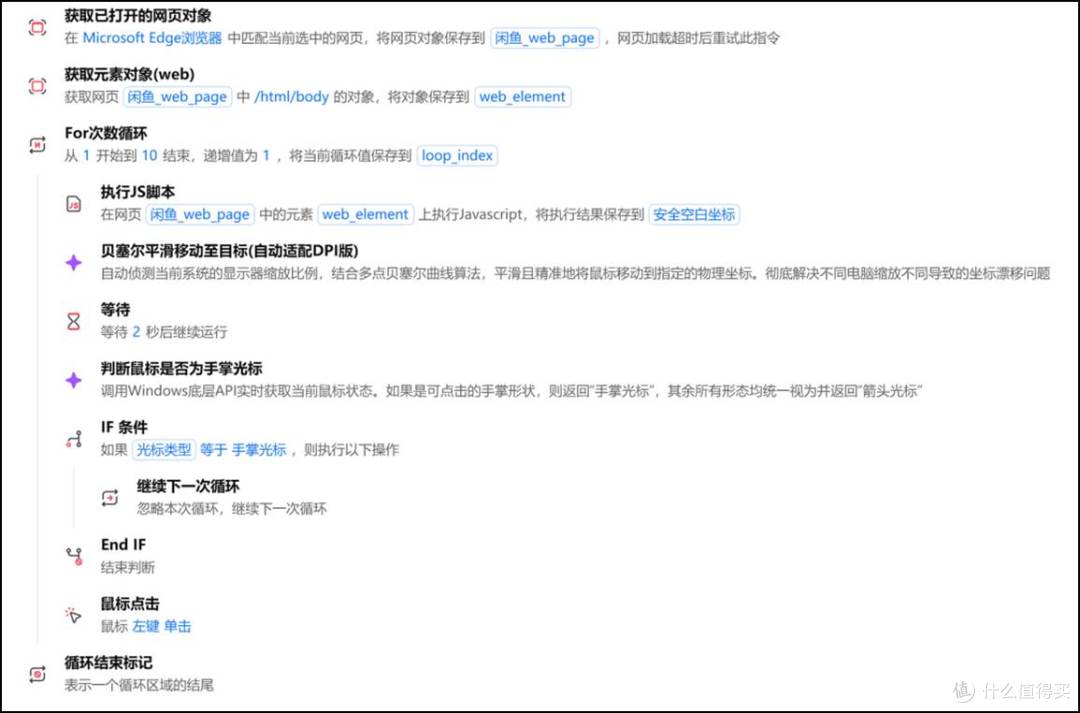Select the 继续下一次循环 step title
The height and width of the screenshot is (713, 1080).
pos(188,486)
